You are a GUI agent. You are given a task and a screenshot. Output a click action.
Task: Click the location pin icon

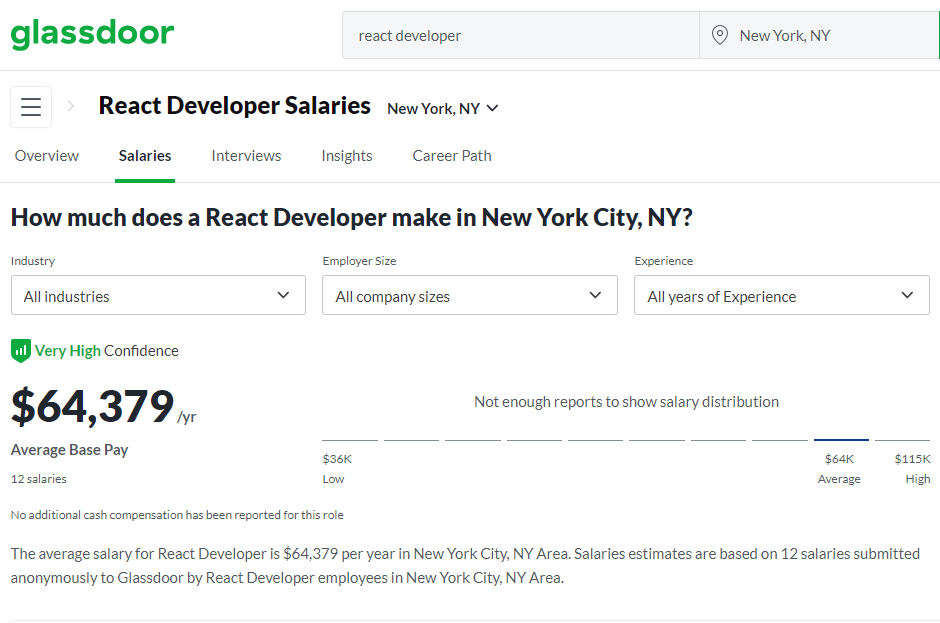[x=719, y=35]
